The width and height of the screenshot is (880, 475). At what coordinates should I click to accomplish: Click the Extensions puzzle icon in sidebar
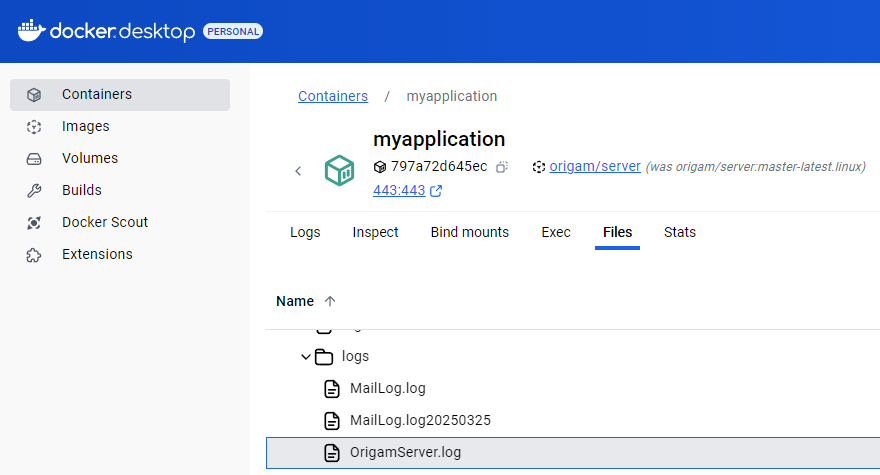pyautogui.click(x=34, y=255)
